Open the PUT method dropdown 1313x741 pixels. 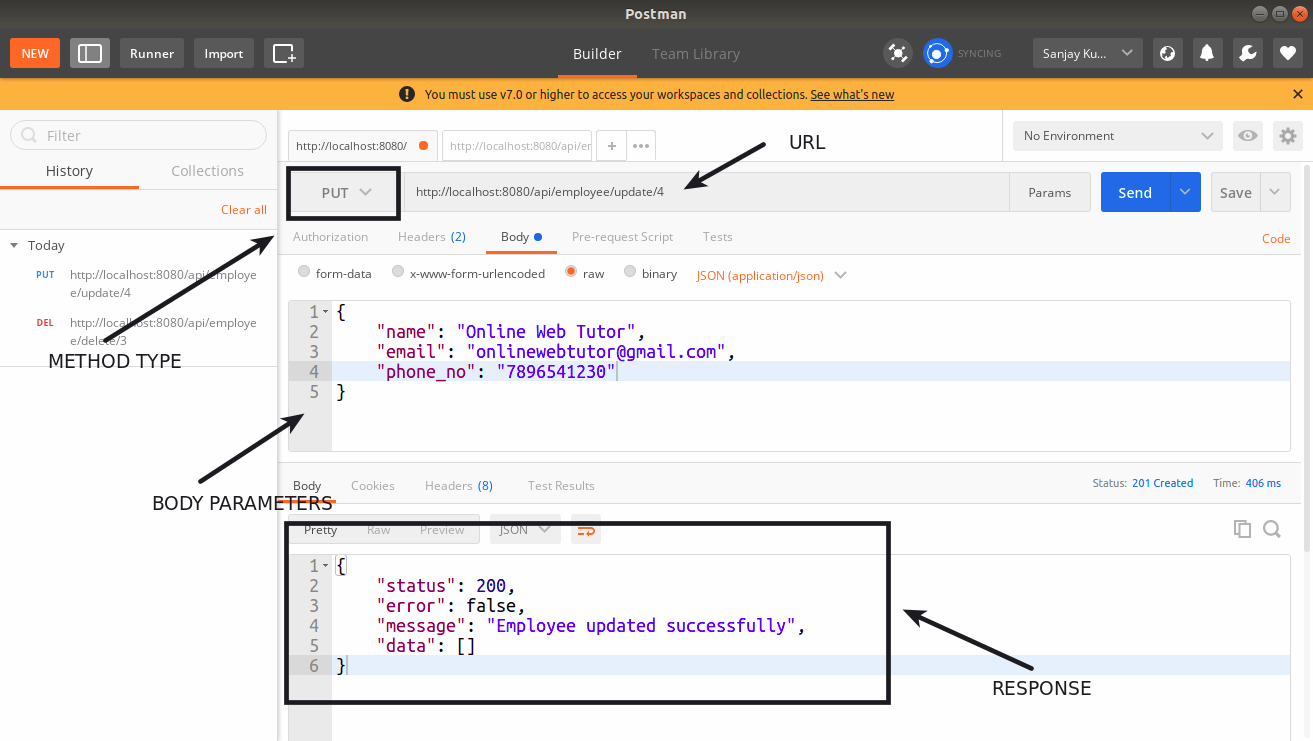343,191
